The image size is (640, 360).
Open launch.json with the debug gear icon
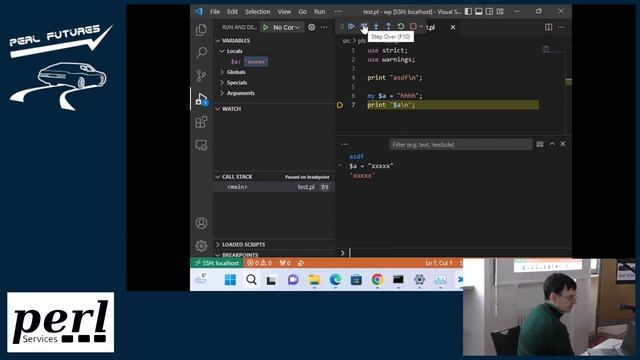(311, 27)
